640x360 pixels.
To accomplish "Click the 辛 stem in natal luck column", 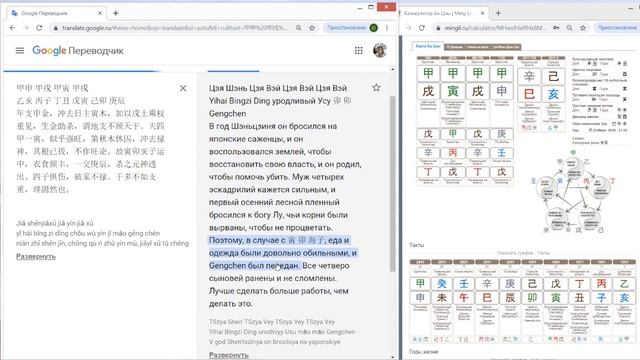I will (x=529, y=76).
